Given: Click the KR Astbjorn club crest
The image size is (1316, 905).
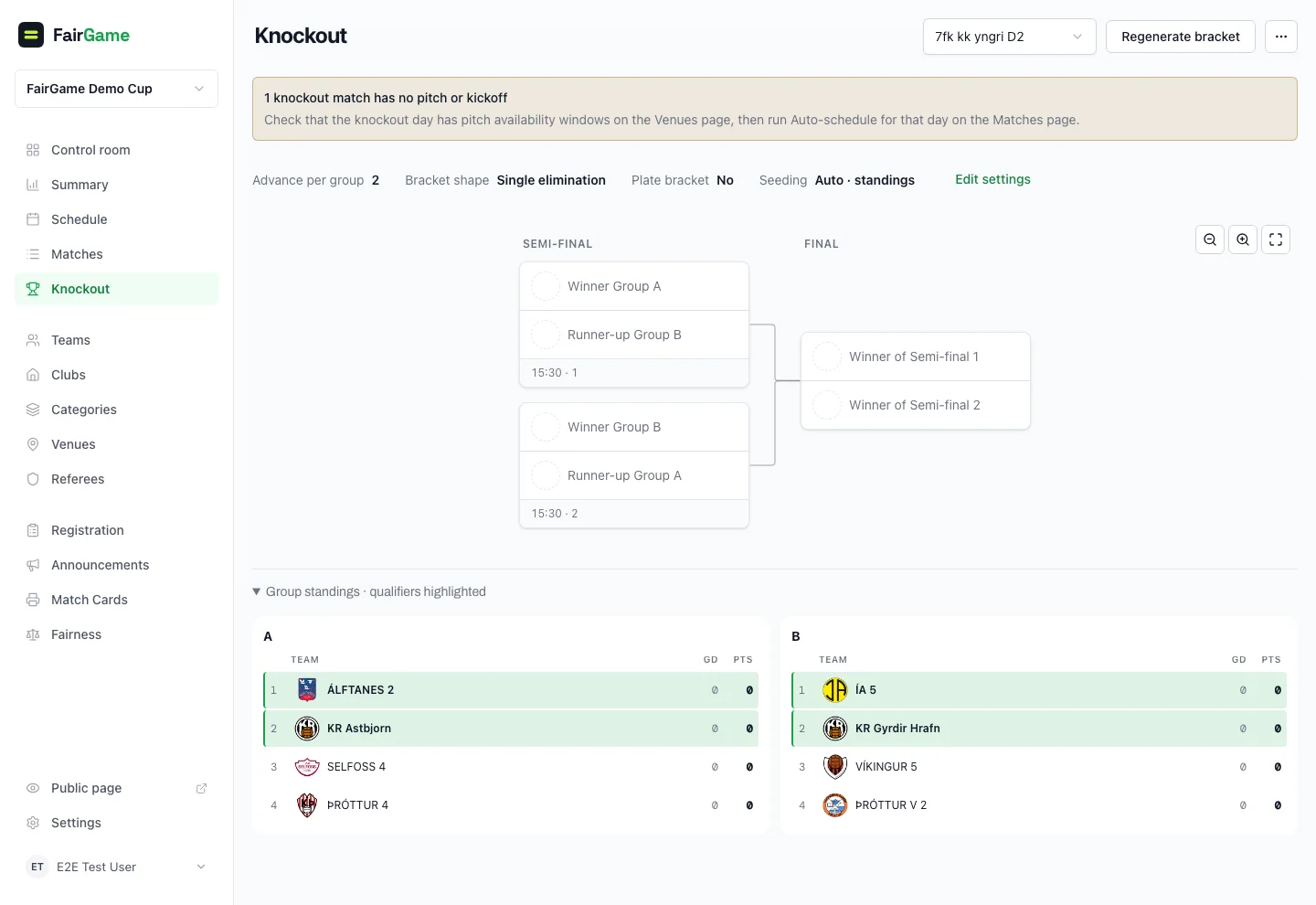Looking at the screenshot, I should point(307,729).
